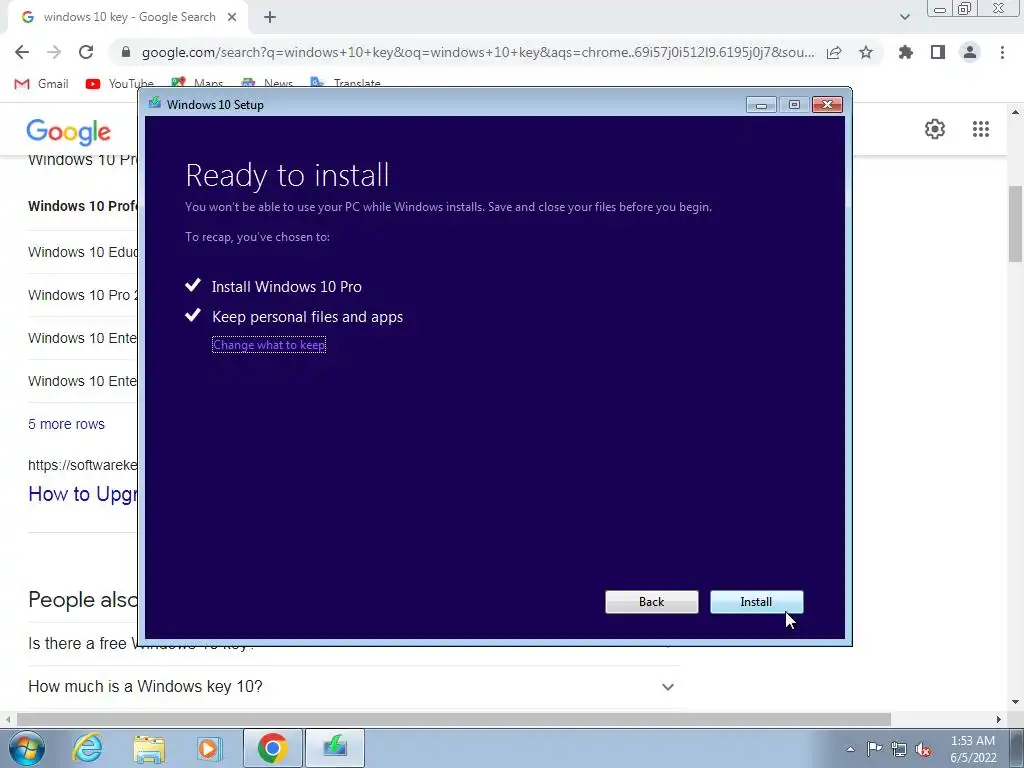1024x768 pixels.
Task: Switch to Chrome in the taskbar
Action: pos(272,748)
